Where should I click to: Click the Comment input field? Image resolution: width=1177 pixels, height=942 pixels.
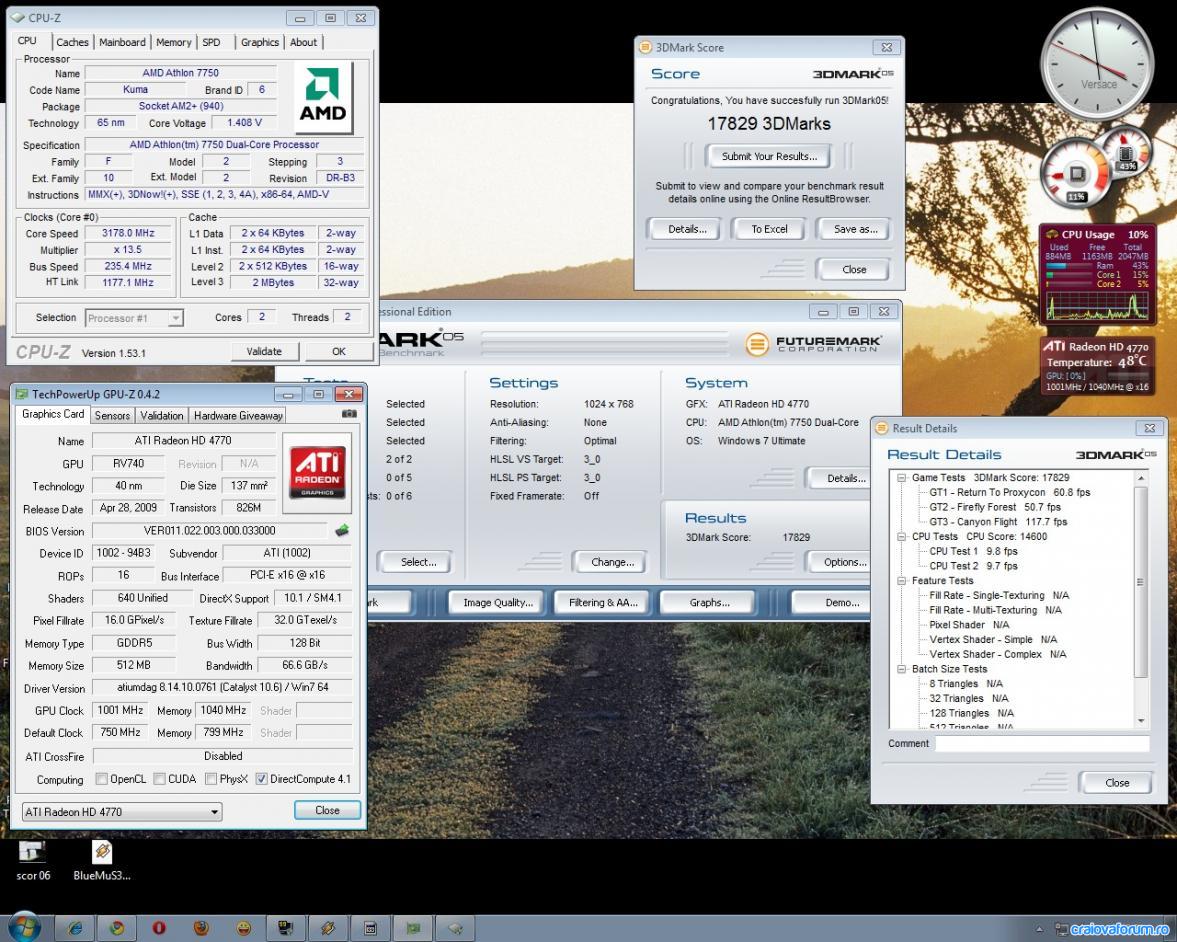1042,744
